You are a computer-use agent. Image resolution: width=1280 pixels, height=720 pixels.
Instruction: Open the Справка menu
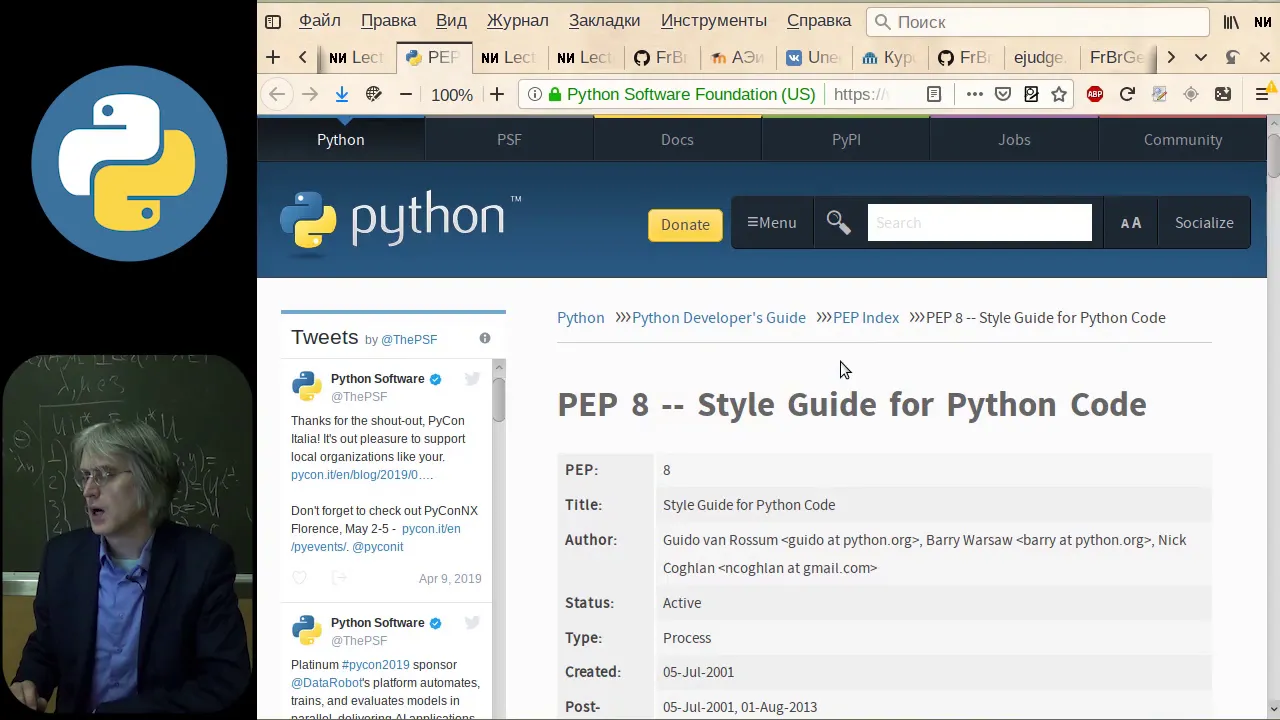click(x=819, y=20)
